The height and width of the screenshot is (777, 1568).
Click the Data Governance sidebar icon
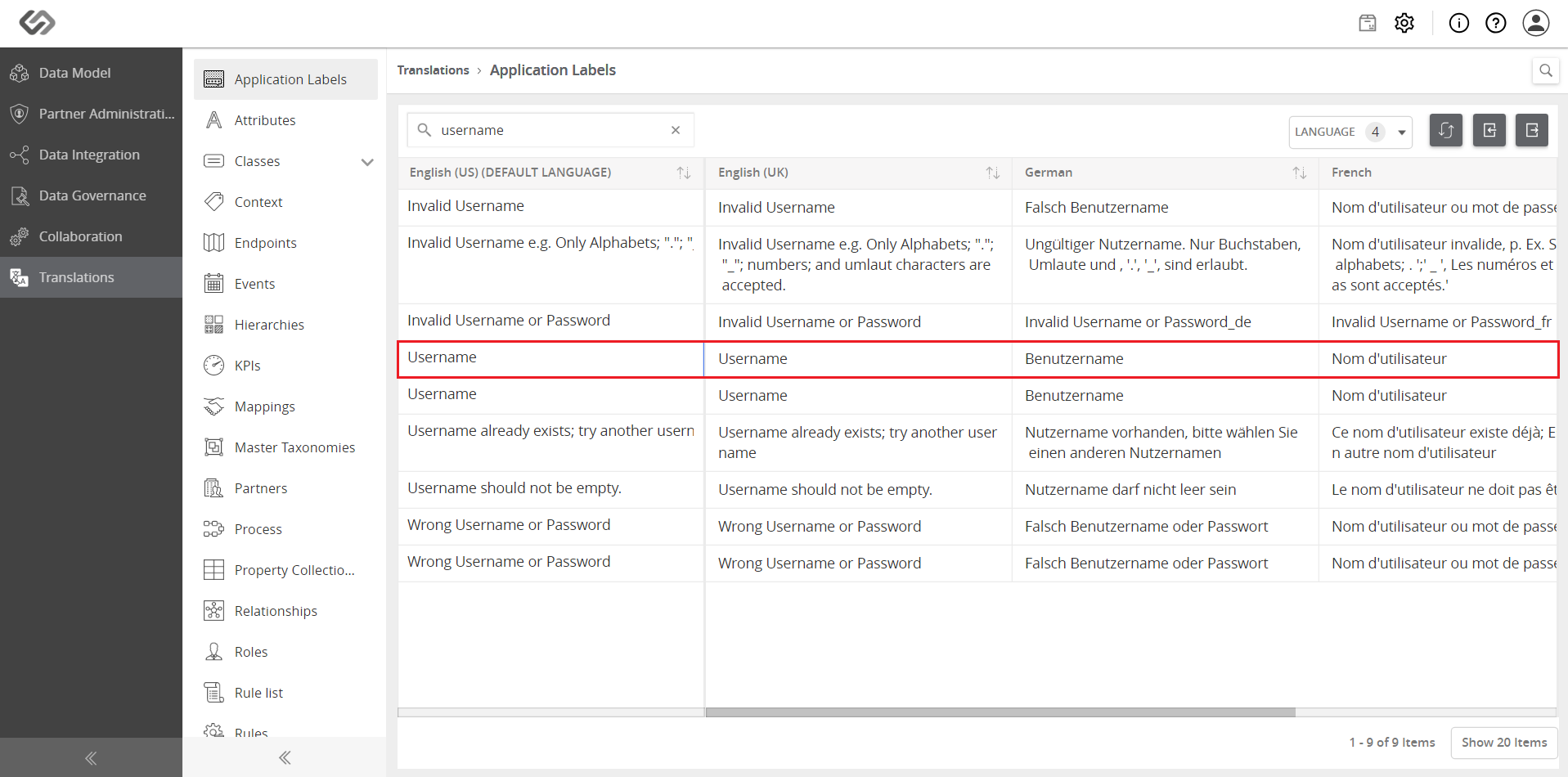click(x=20, y=195)
